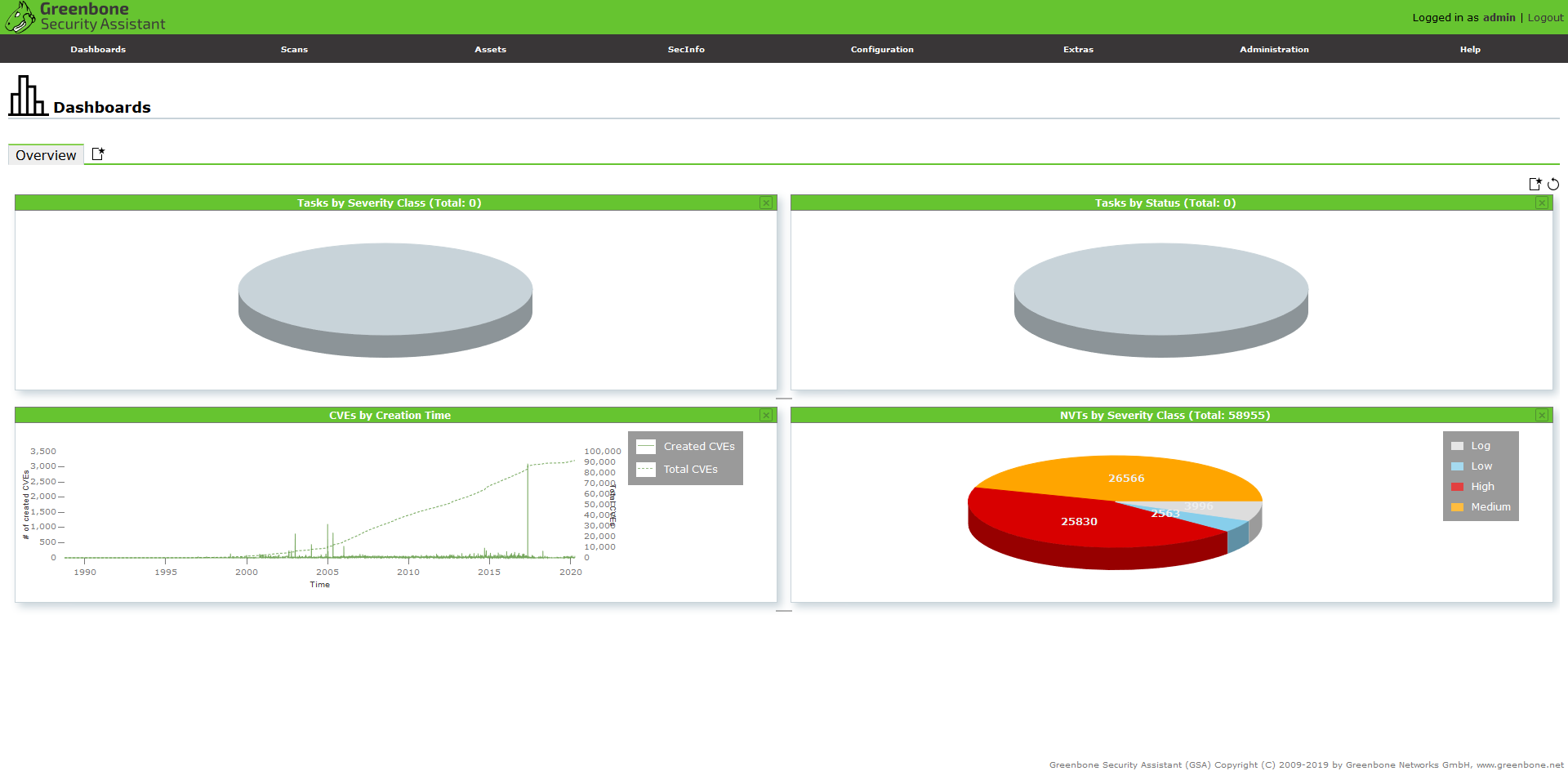Open the Help menu
Viewport: 1568px width, 771px height.
click(x=1470, y=49)
